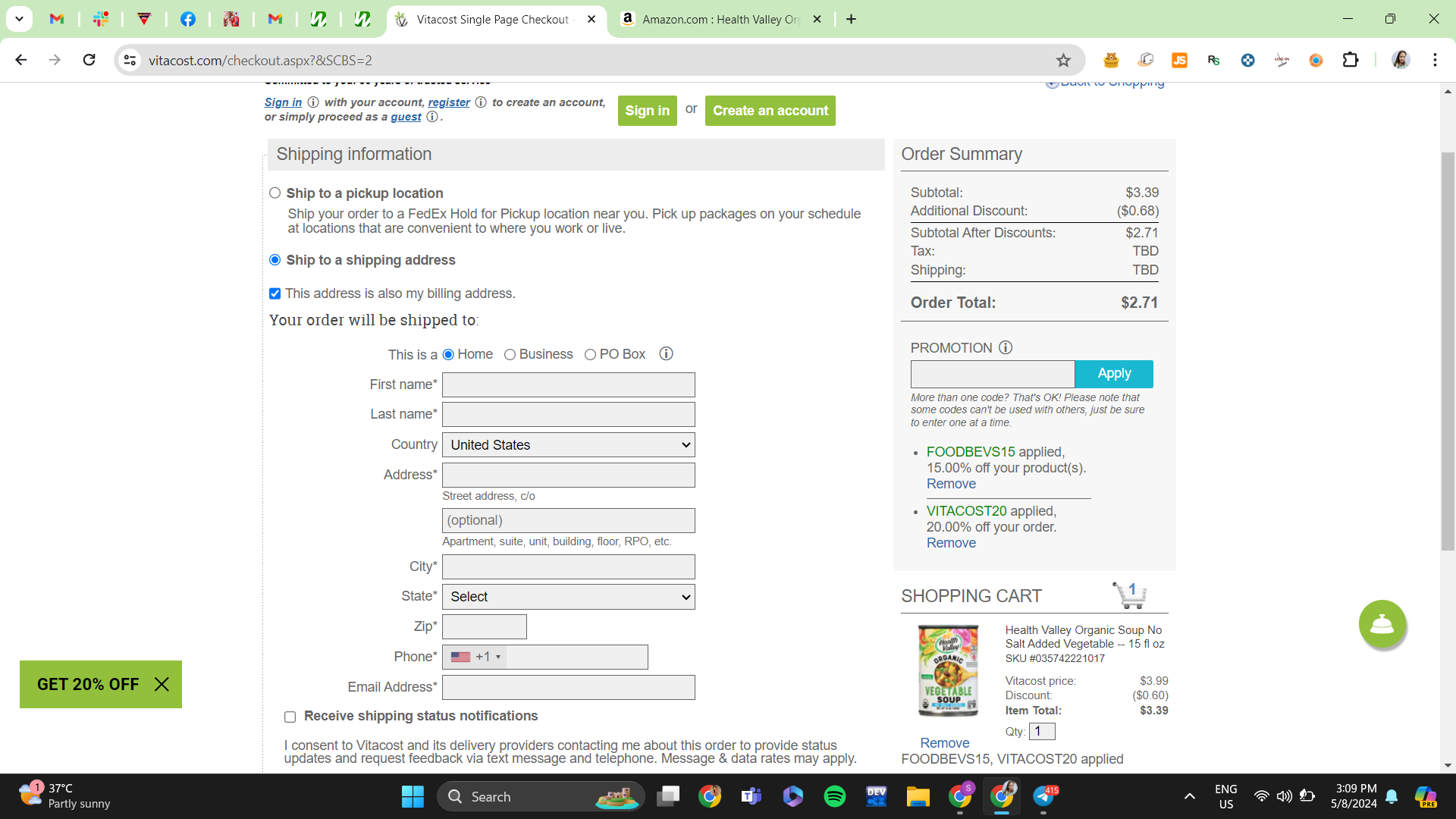Open the Country dropdown

coord(569,445)
